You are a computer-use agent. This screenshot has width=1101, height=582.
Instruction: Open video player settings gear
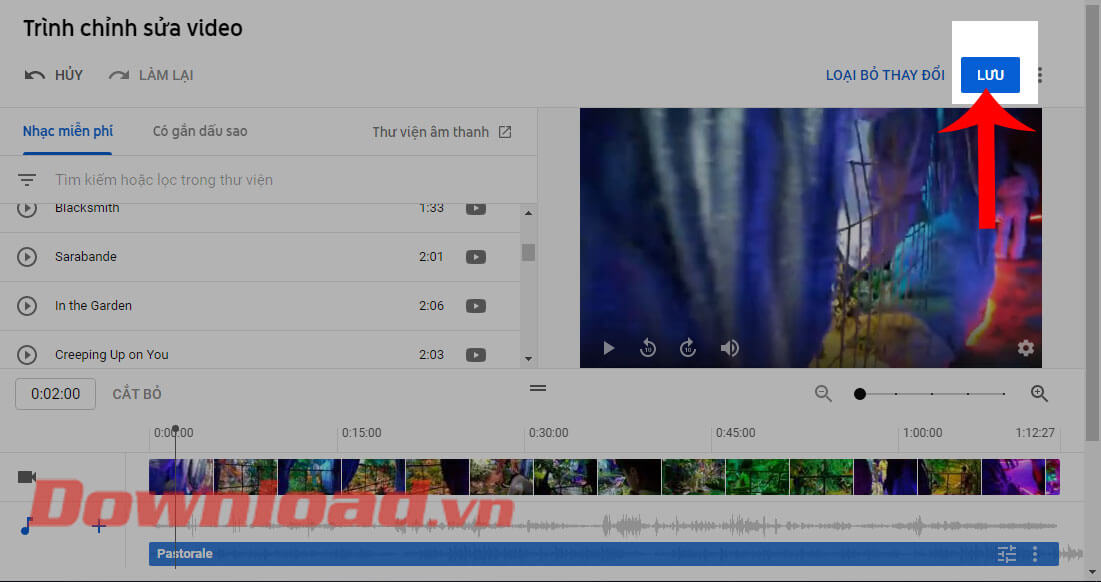[x=1025, y=348]
